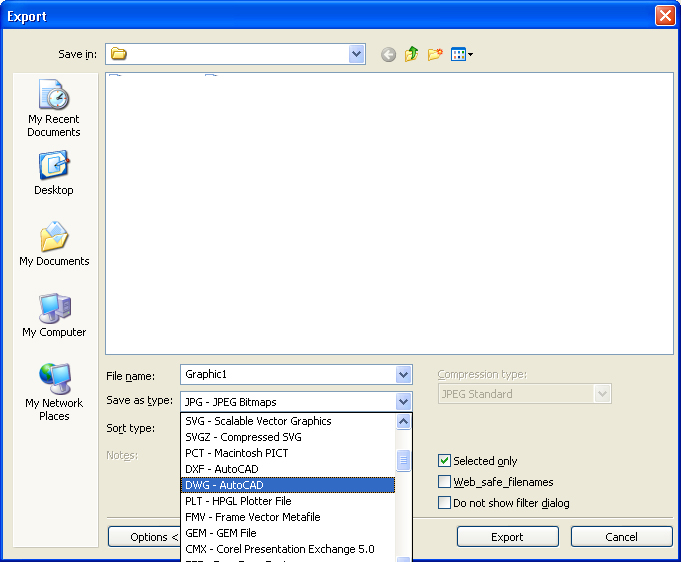681x562 pixels.
Task: Click the Cancel button
Action: pyautogui.click(x=621, y=537)
